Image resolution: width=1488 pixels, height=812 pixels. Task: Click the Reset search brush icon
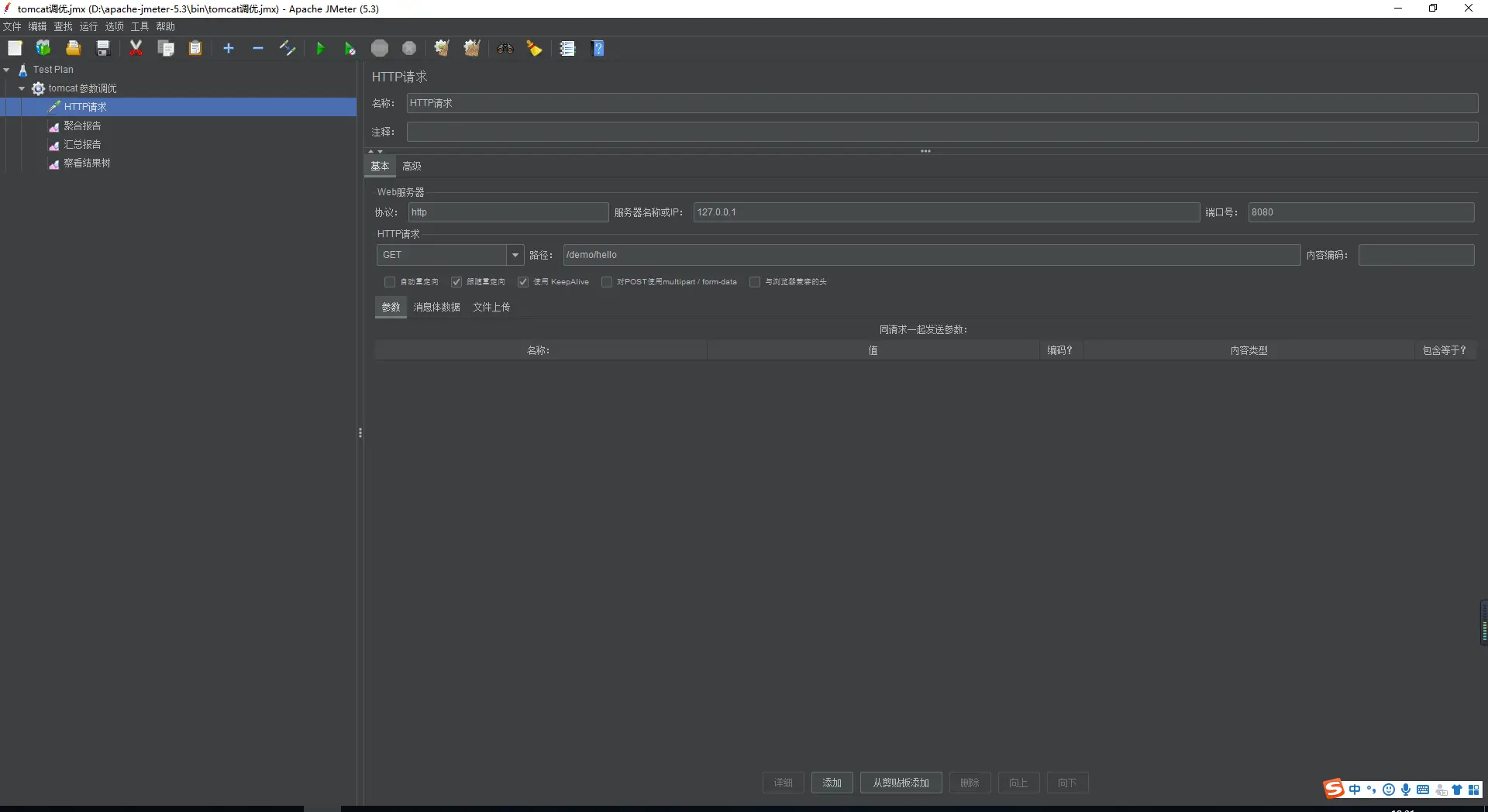(535, 48)
